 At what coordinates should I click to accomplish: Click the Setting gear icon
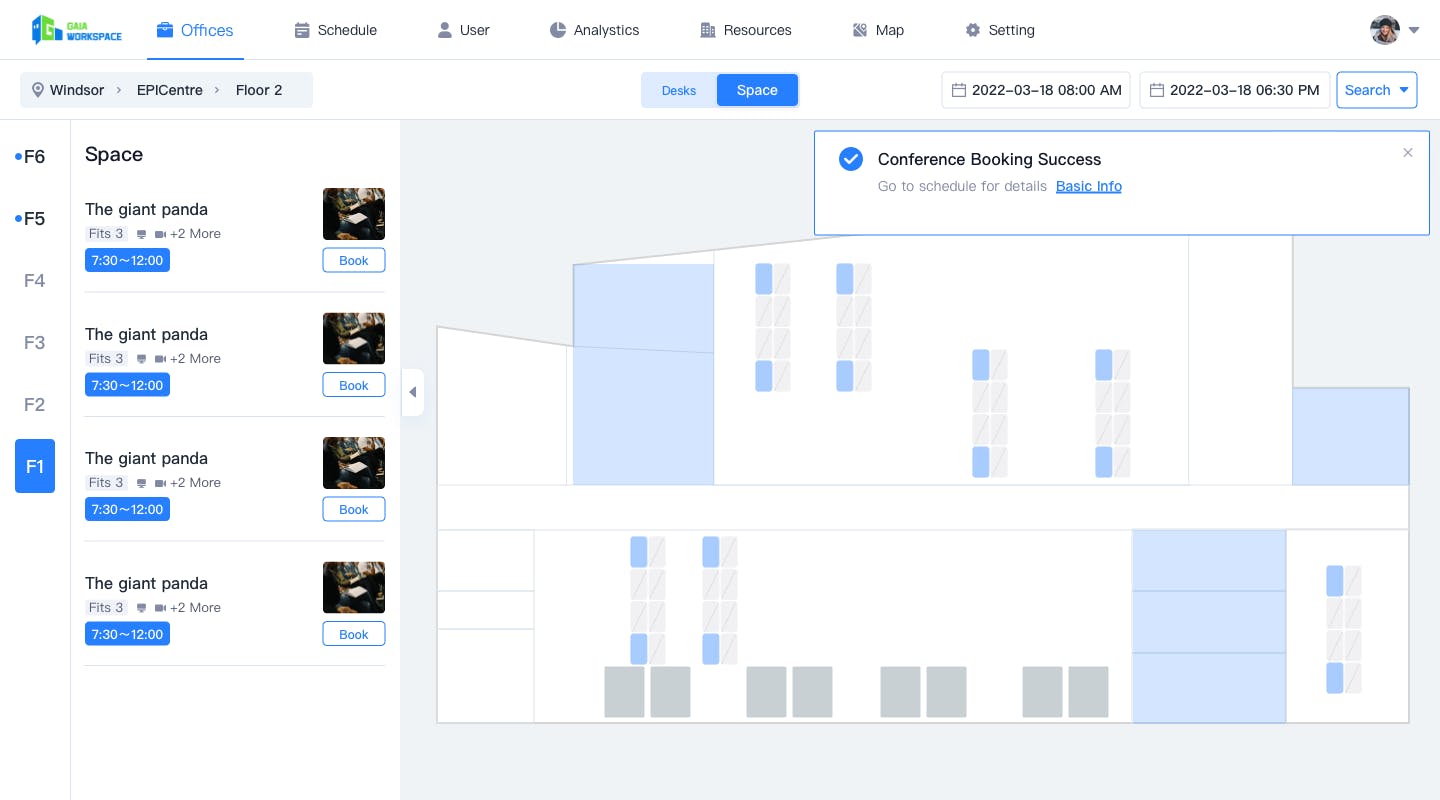tap(973, 30)
